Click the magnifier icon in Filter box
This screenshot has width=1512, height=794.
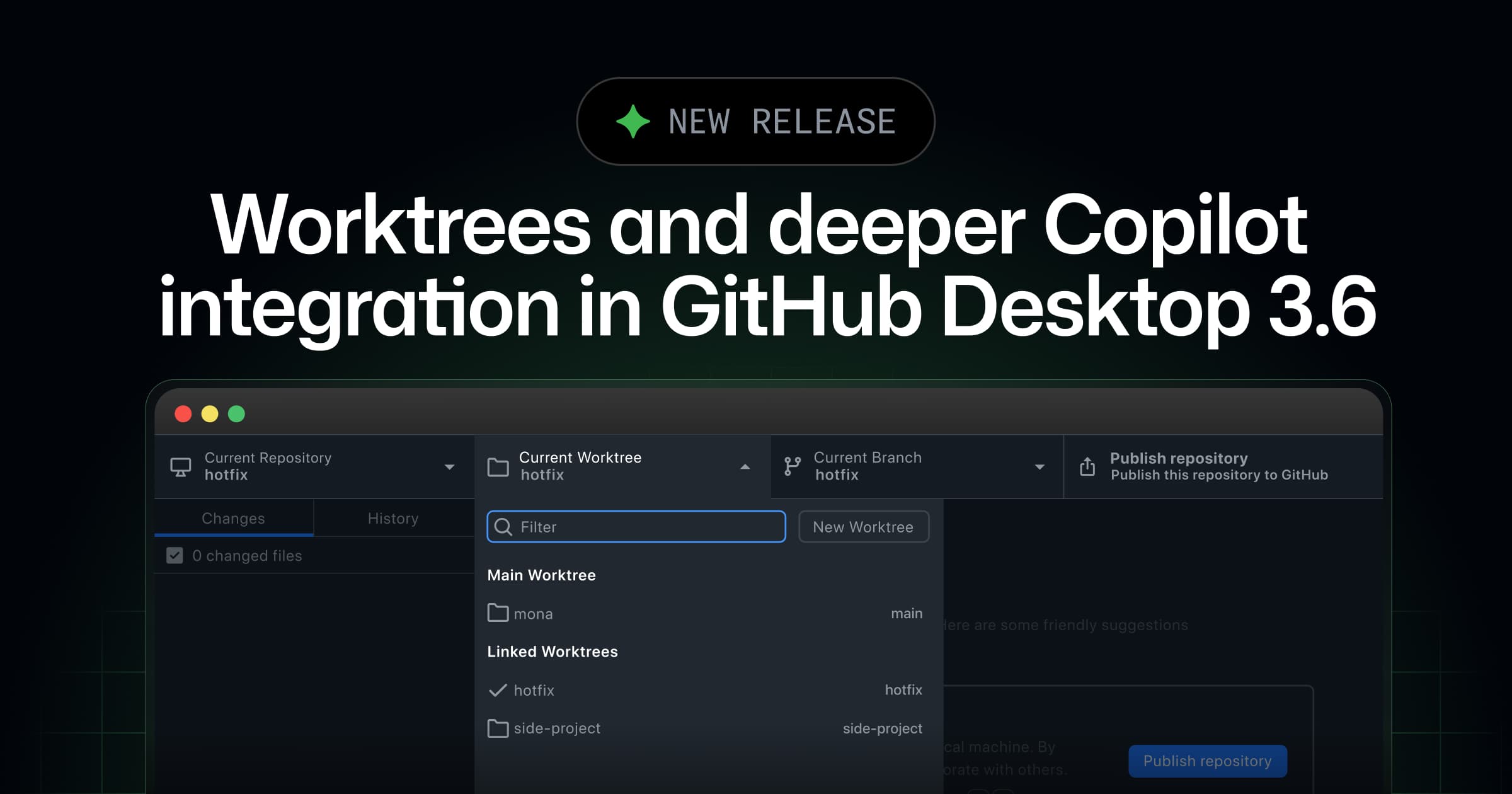pyautogui.click(x=503, y=527)
